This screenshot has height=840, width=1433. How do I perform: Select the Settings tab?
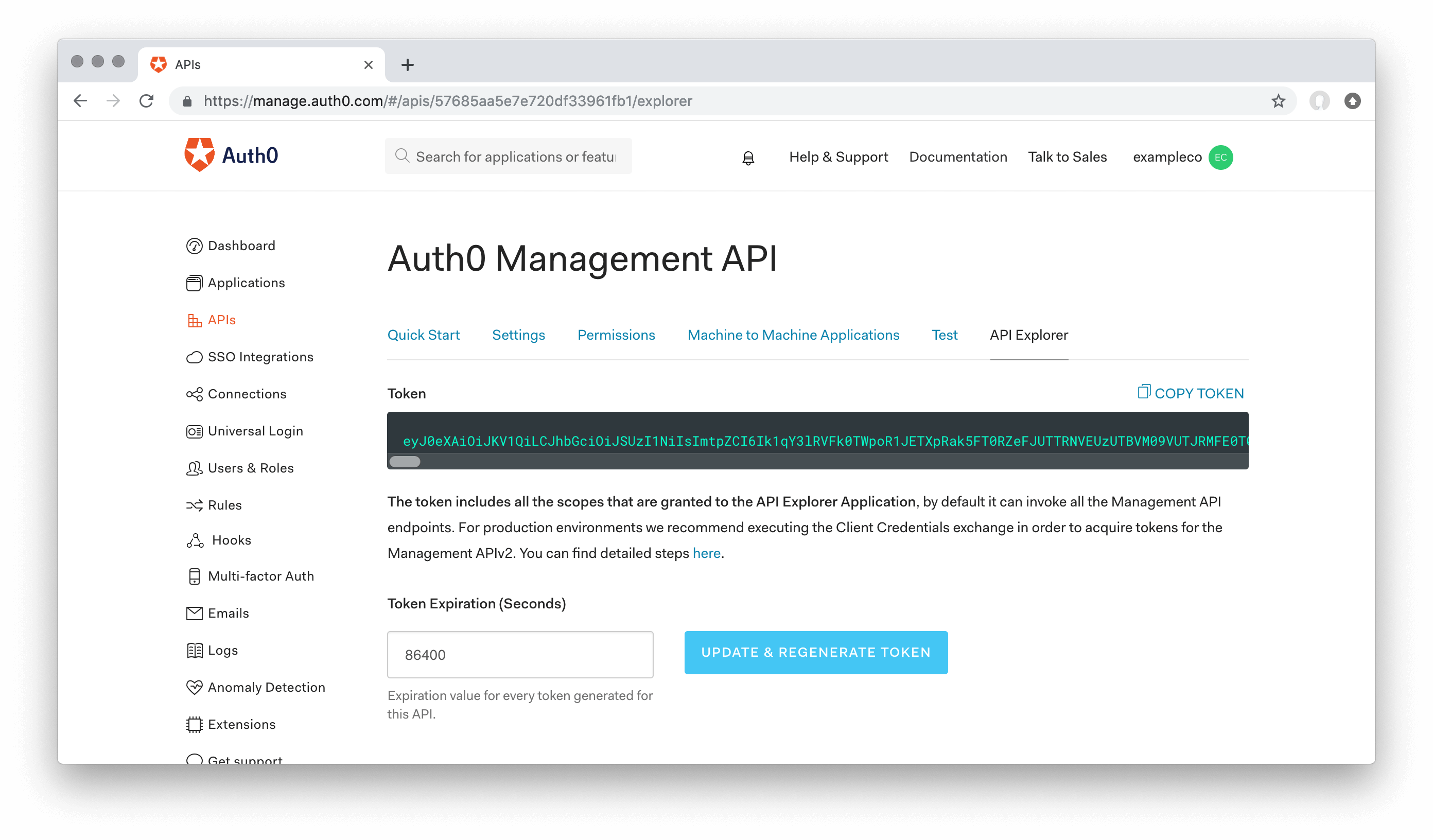pyautogui.click(x=519, y=335)
